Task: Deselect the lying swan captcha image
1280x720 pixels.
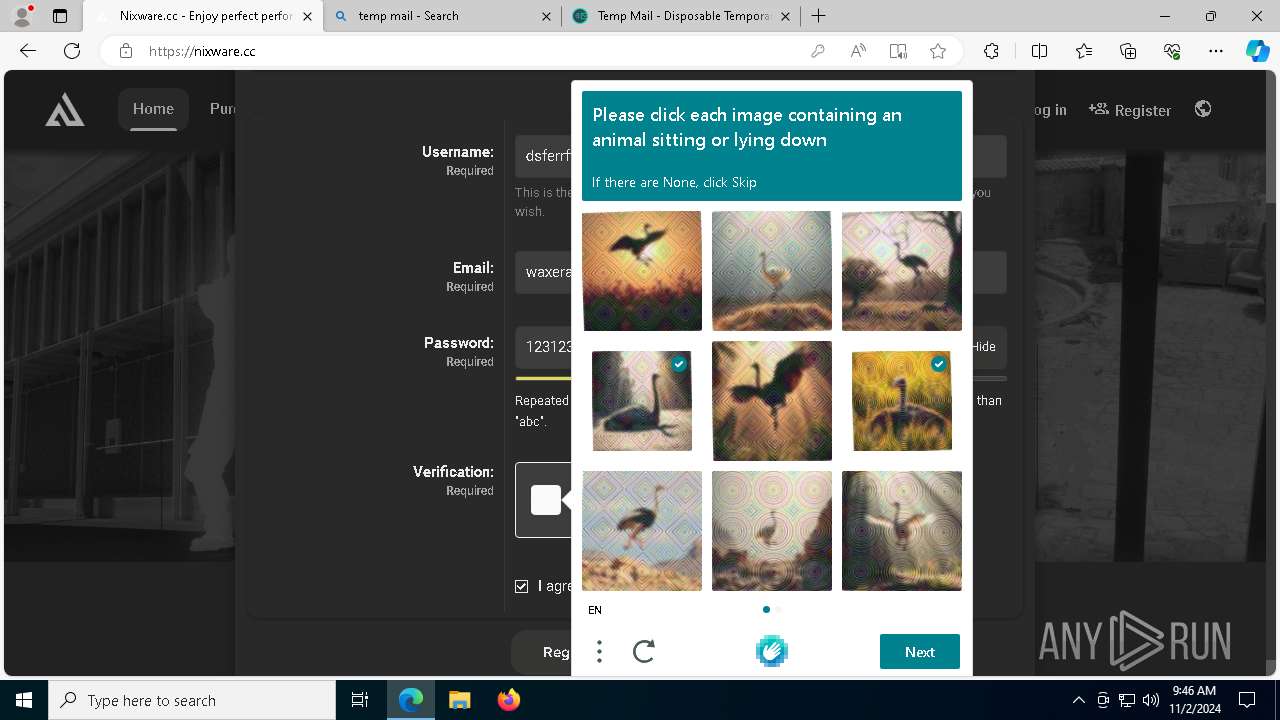Action: point(642,401)
